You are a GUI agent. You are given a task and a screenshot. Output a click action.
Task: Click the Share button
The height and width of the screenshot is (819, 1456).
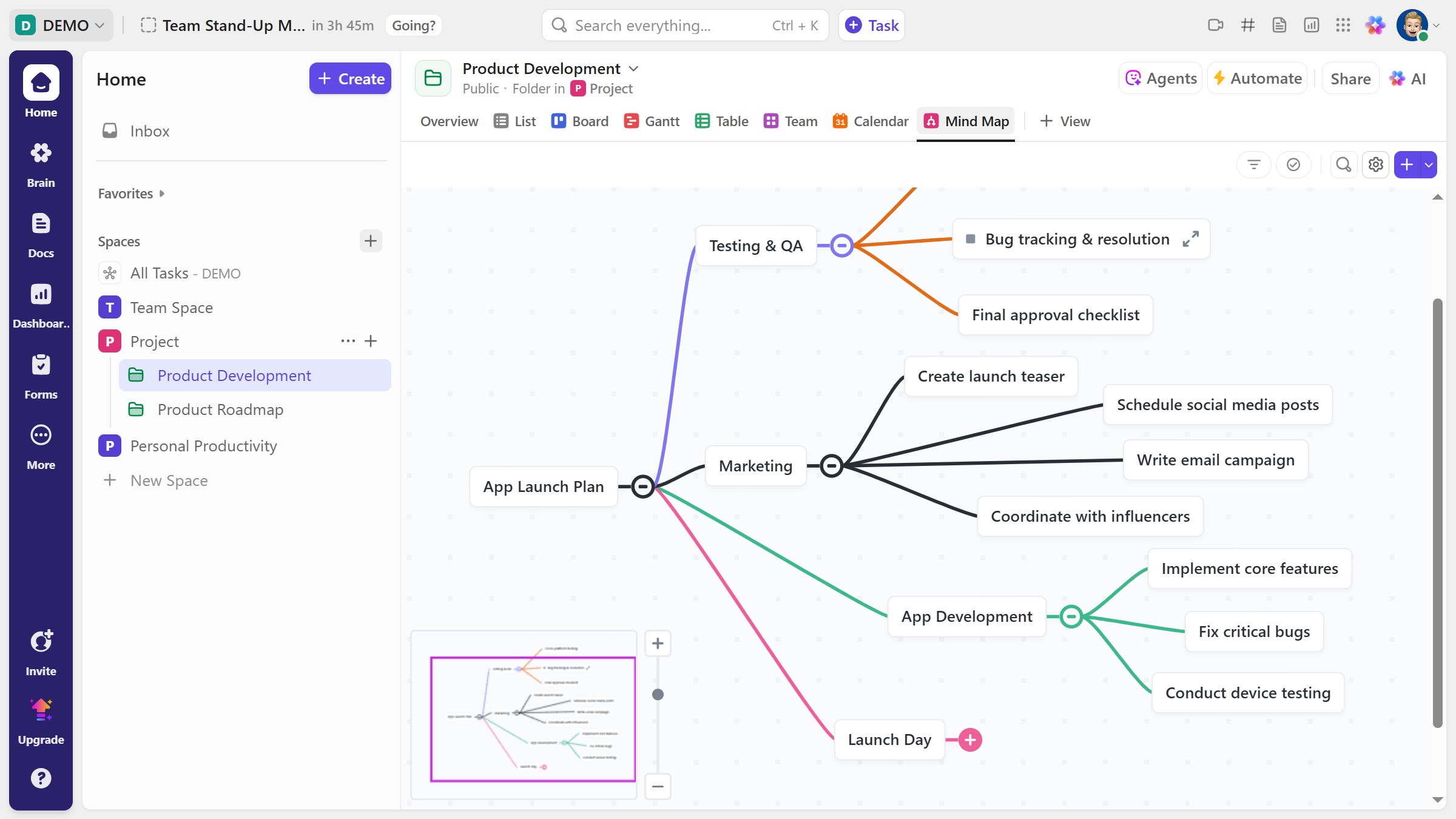tap(1350, 78)
